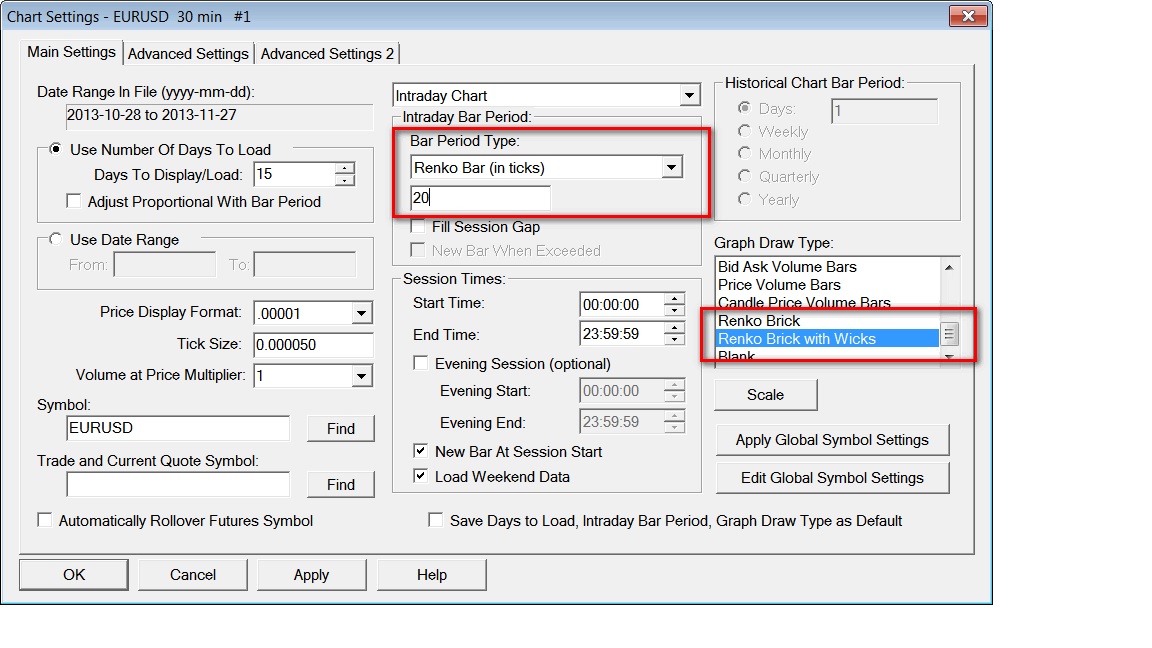Viewport: 1152px width, 648px height.
Task: Increase session End Time with up arrow
Action: (x=674, y=328)
